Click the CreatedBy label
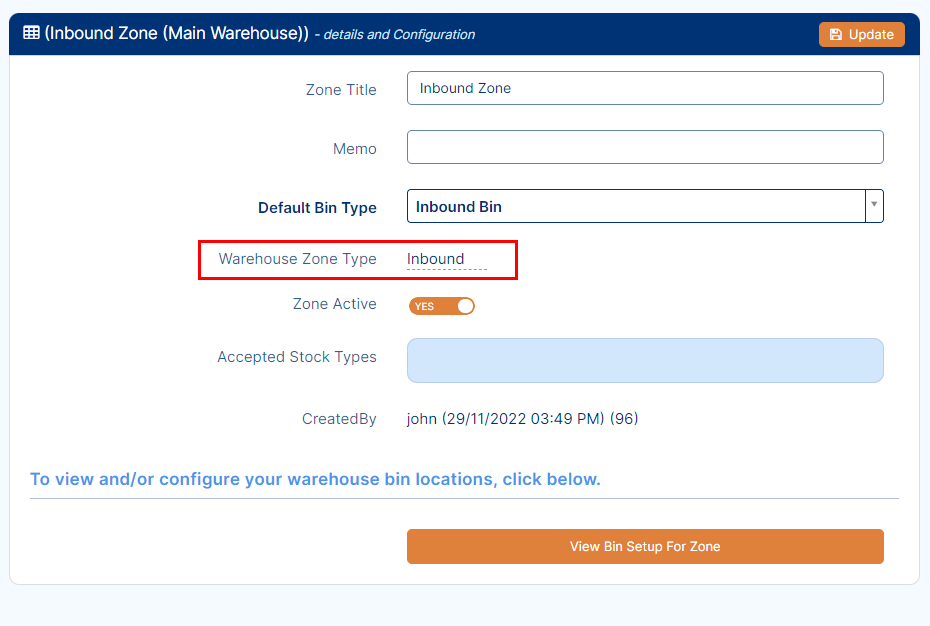This screenshot has width=930, height=626. [339, 419]
